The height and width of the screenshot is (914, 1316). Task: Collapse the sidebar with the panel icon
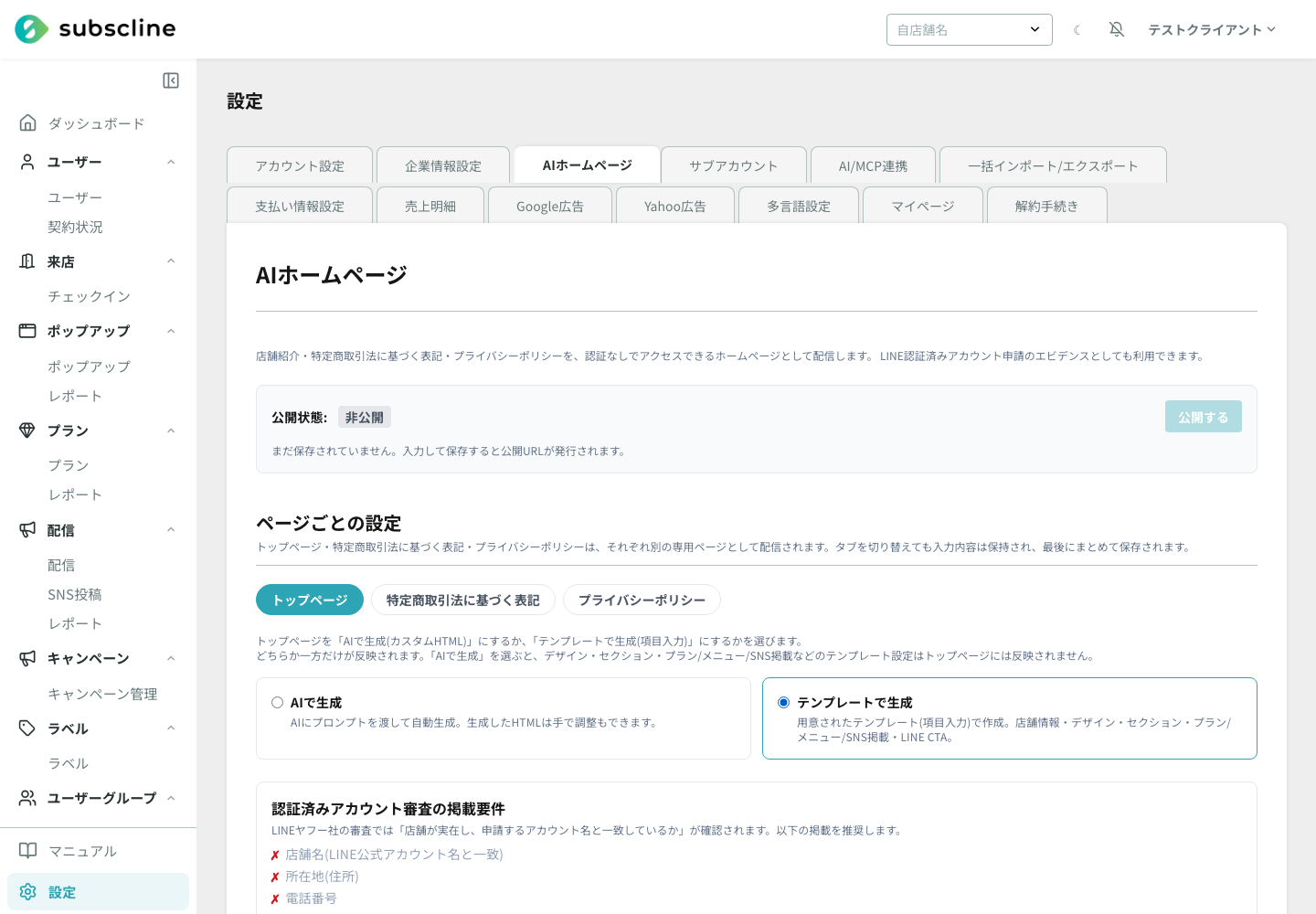pyautogui.click(x=171, y=80)
